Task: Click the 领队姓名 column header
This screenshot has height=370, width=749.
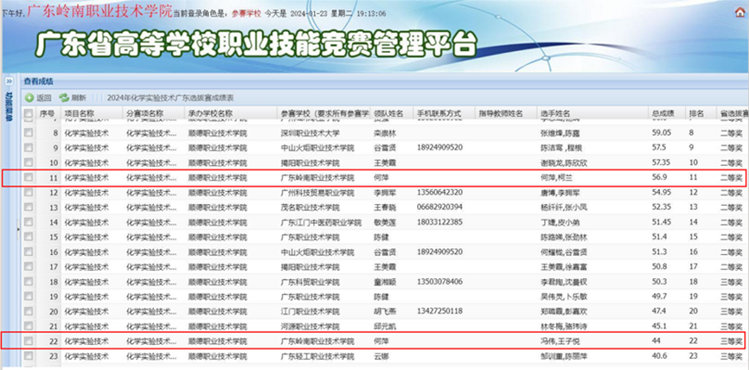Action: pyautogui.click(x=391, y=114)
